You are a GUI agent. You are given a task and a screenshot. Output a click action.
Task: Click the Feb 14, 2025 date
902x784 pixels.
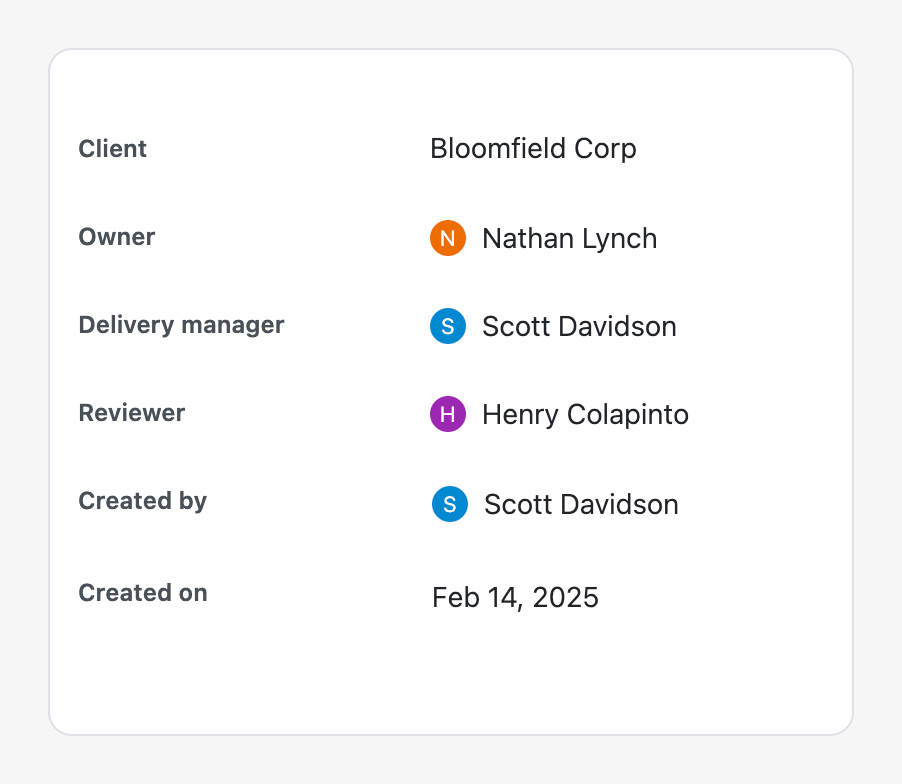tap(515, 598)
